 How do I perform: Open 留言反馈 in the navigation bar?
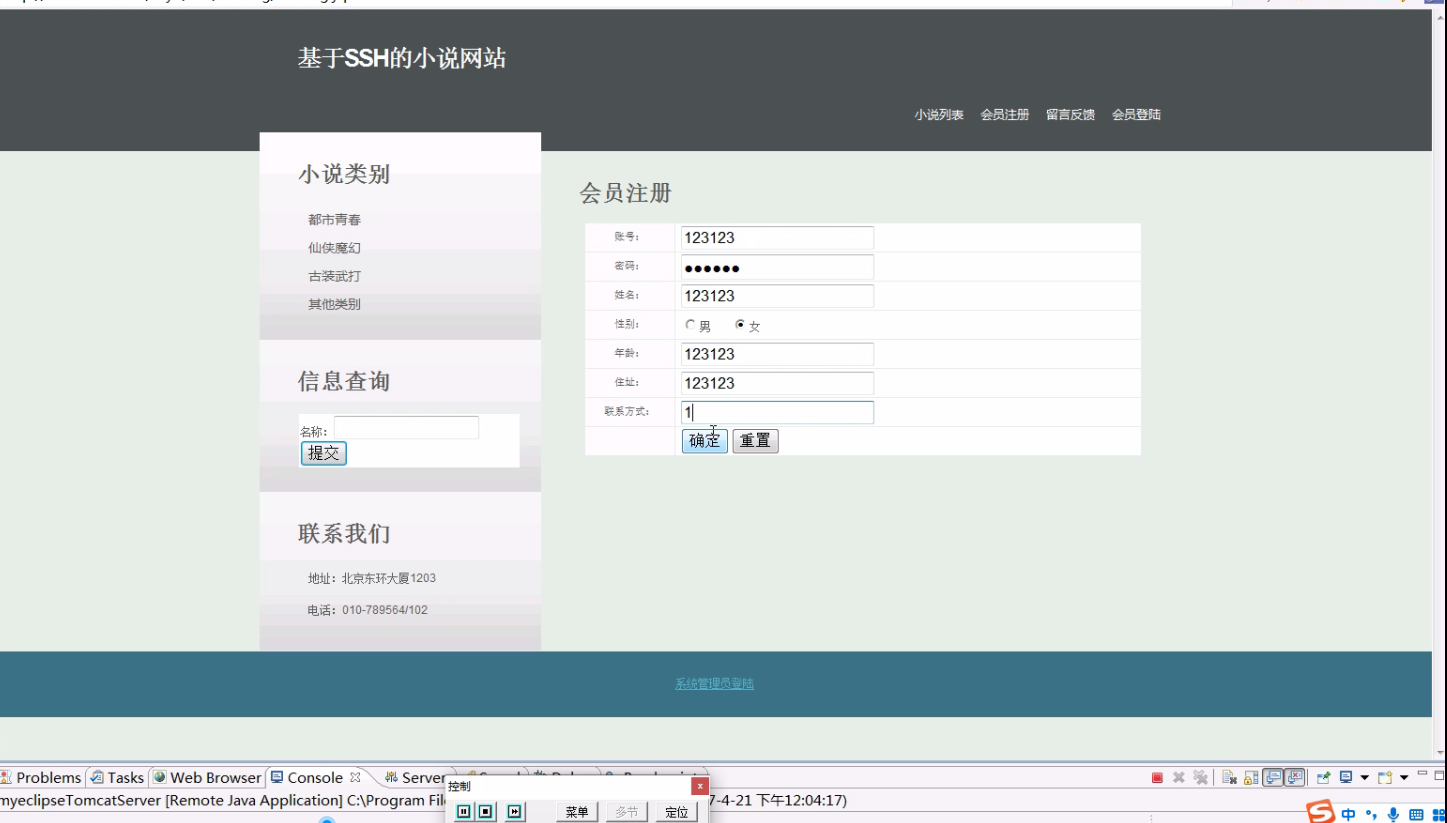(1071, 115)
